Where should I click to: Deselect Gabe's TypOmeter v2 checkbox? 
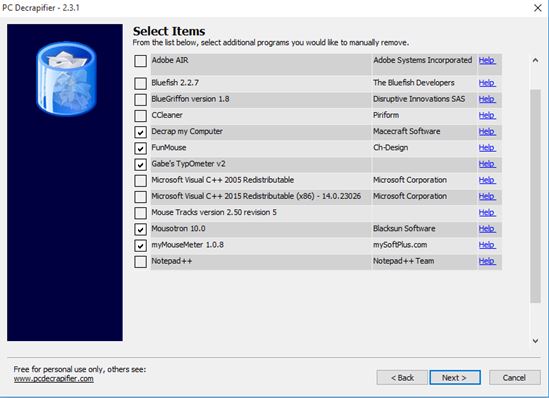click(140, 164)
